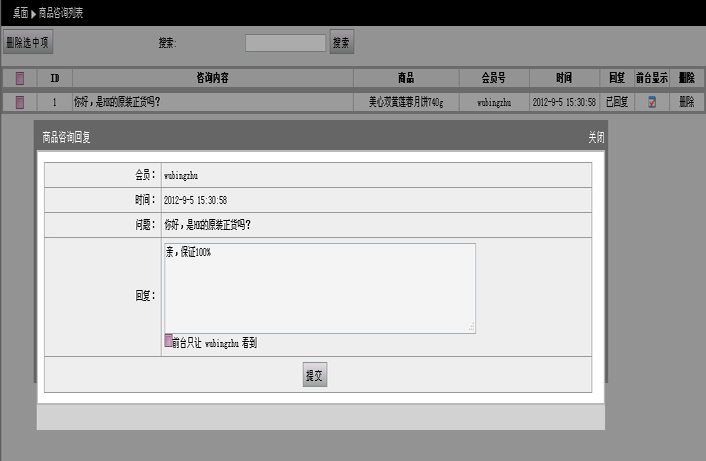
Task: Focus the search input field
Action: tap(285, 43)
